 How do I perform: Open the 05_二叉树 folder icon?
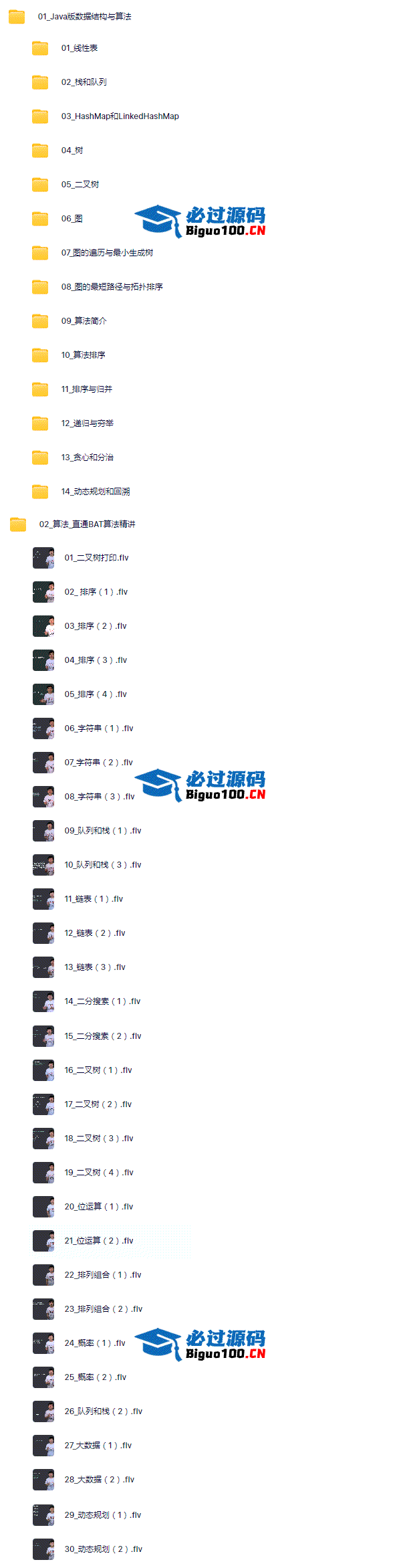click(40, 185)
